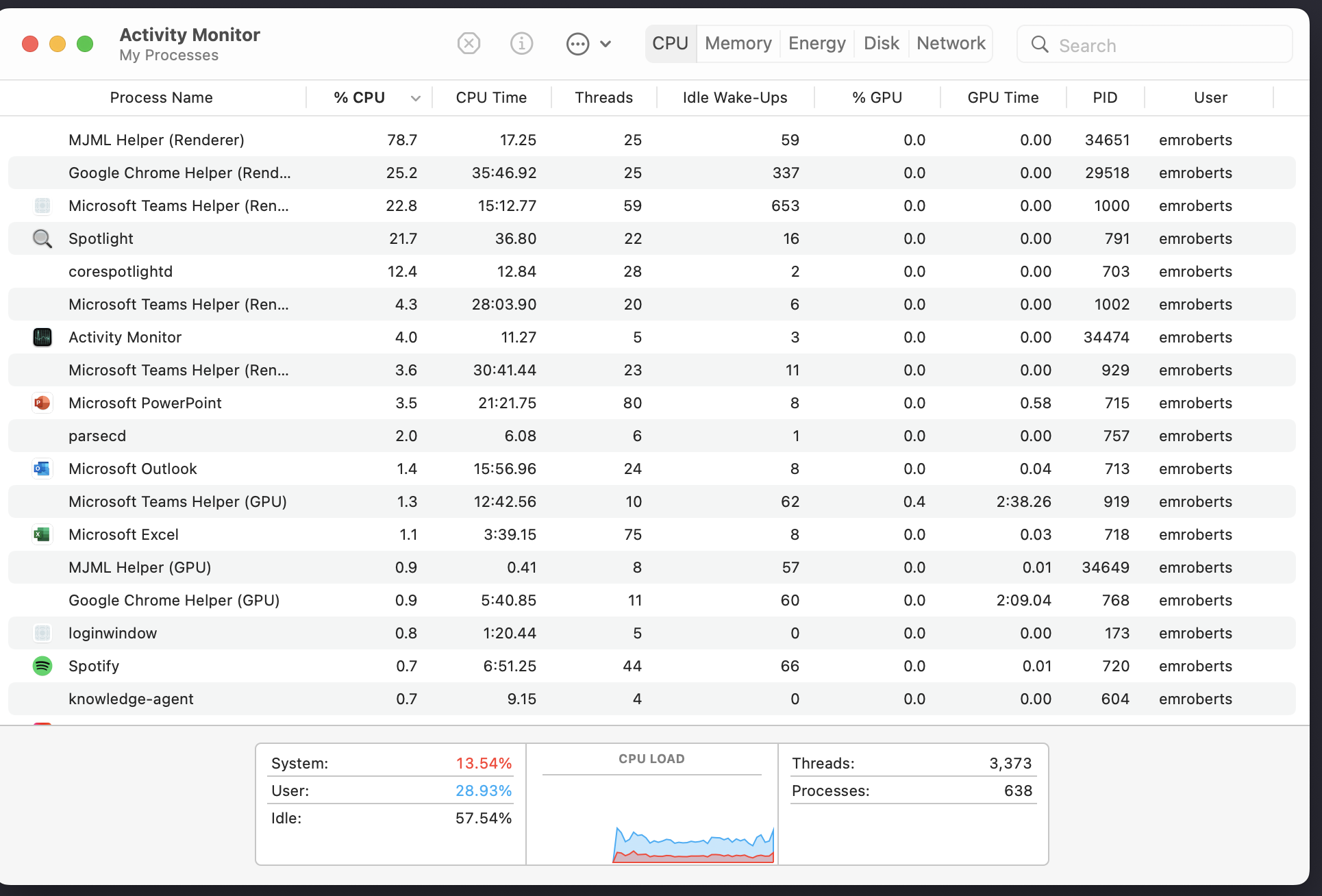The image size is (1322, 896).
Task: Open the more options ellipsis menu
Action: [x=577, y=43]
